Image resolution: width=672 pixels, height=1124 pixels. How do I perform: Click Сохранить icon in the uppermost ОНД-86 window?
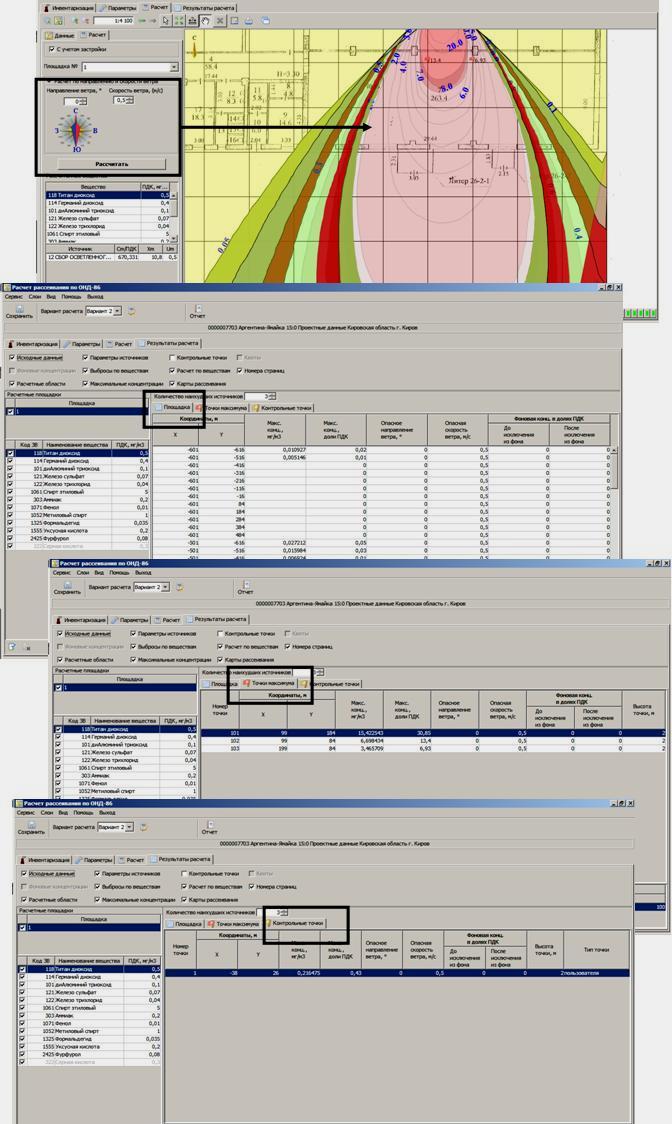pyautogui.click(x=19, y=311)
